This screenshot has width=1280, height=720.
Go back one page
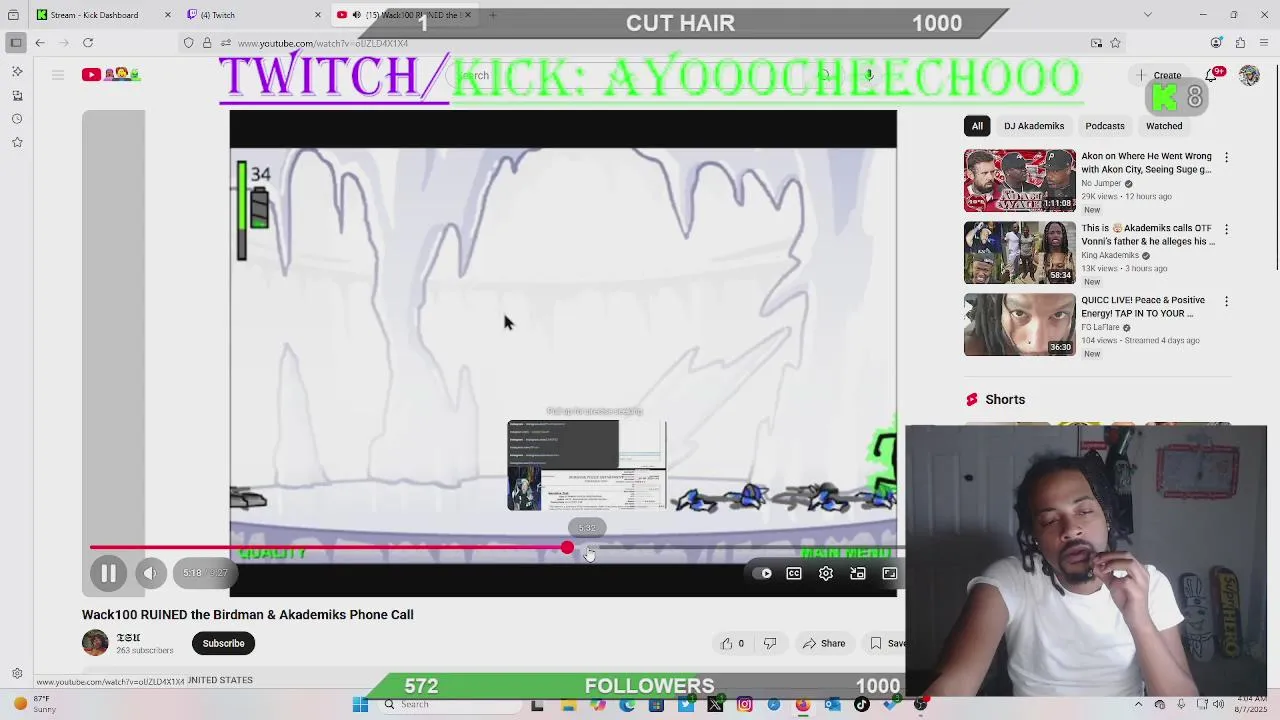(x=40, y=43)
